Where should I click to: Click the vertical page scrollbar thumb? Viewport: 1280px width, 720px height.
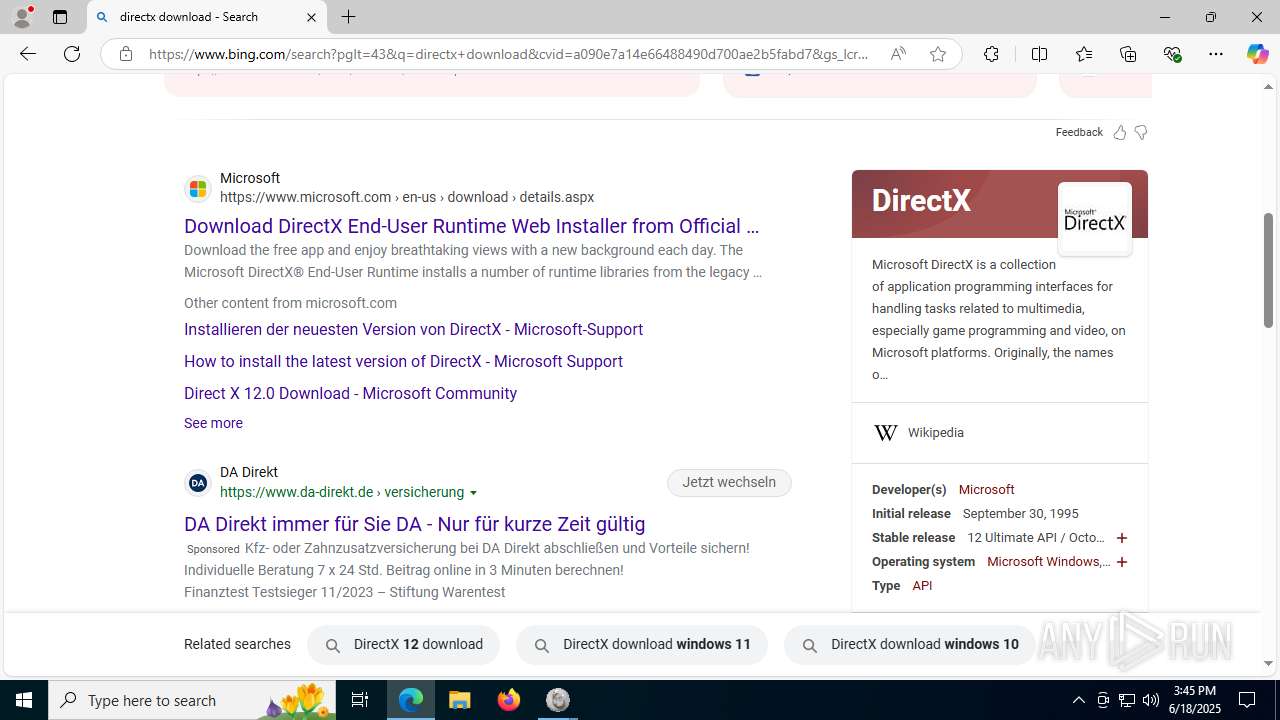1268,270
